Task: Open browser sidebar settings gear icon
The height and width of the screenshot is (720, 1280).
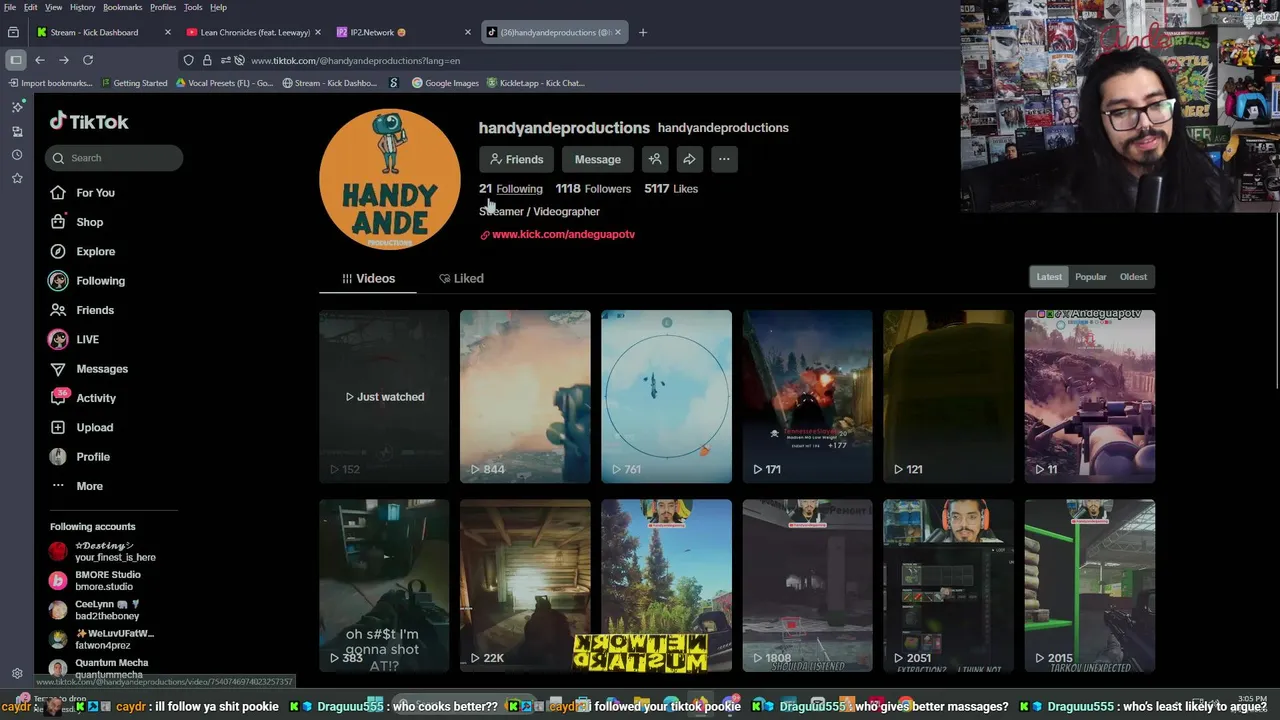Action: [x=17, y=674]
